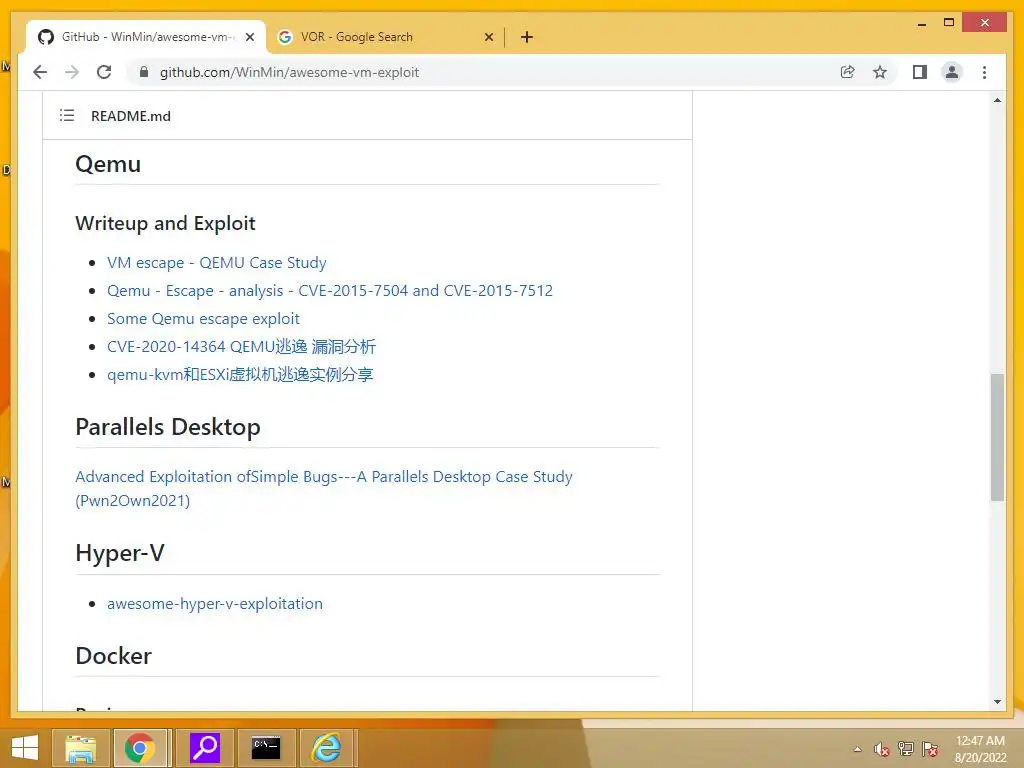Open awesome-hyper-v-exploitation link

tap(215, 603)
